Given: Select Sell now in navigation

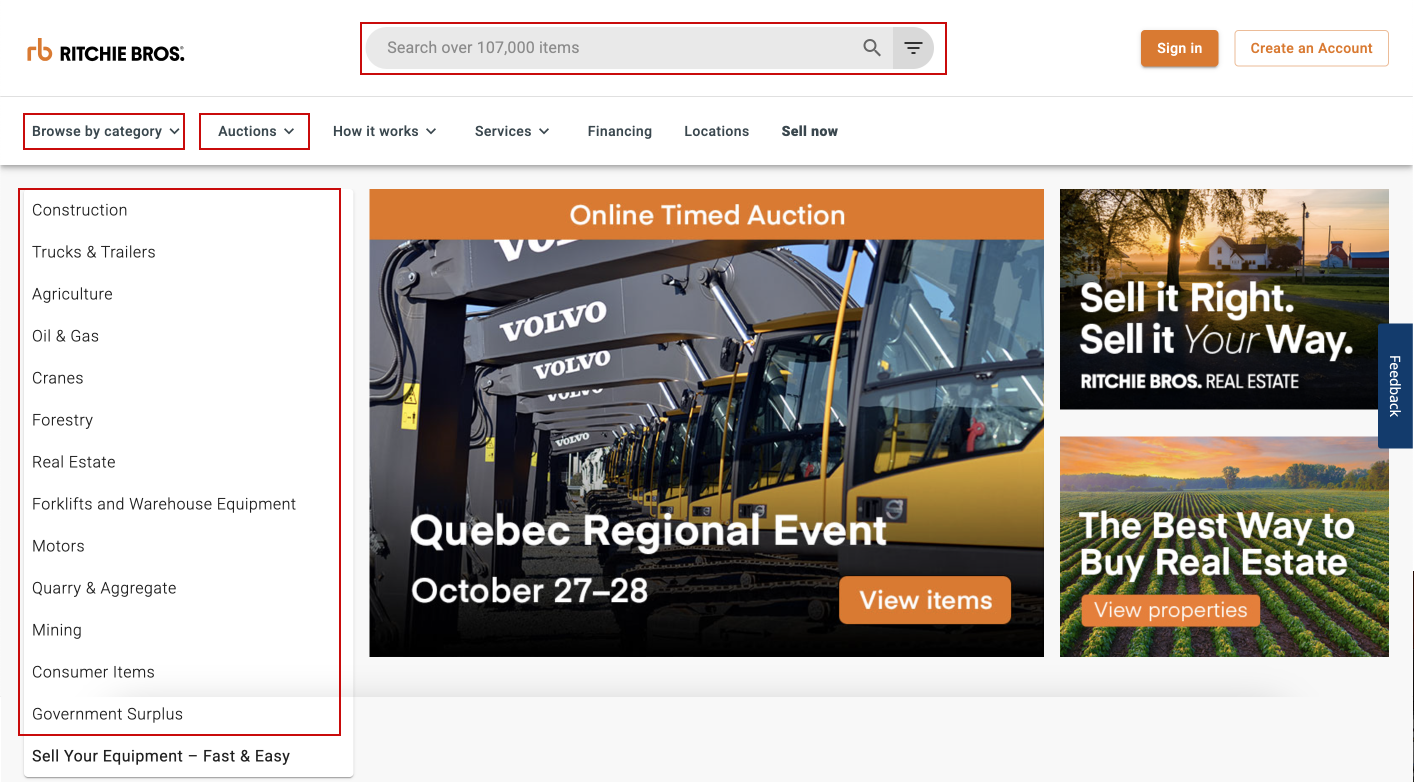Looking at the screenshot, I should pos(810,131).
